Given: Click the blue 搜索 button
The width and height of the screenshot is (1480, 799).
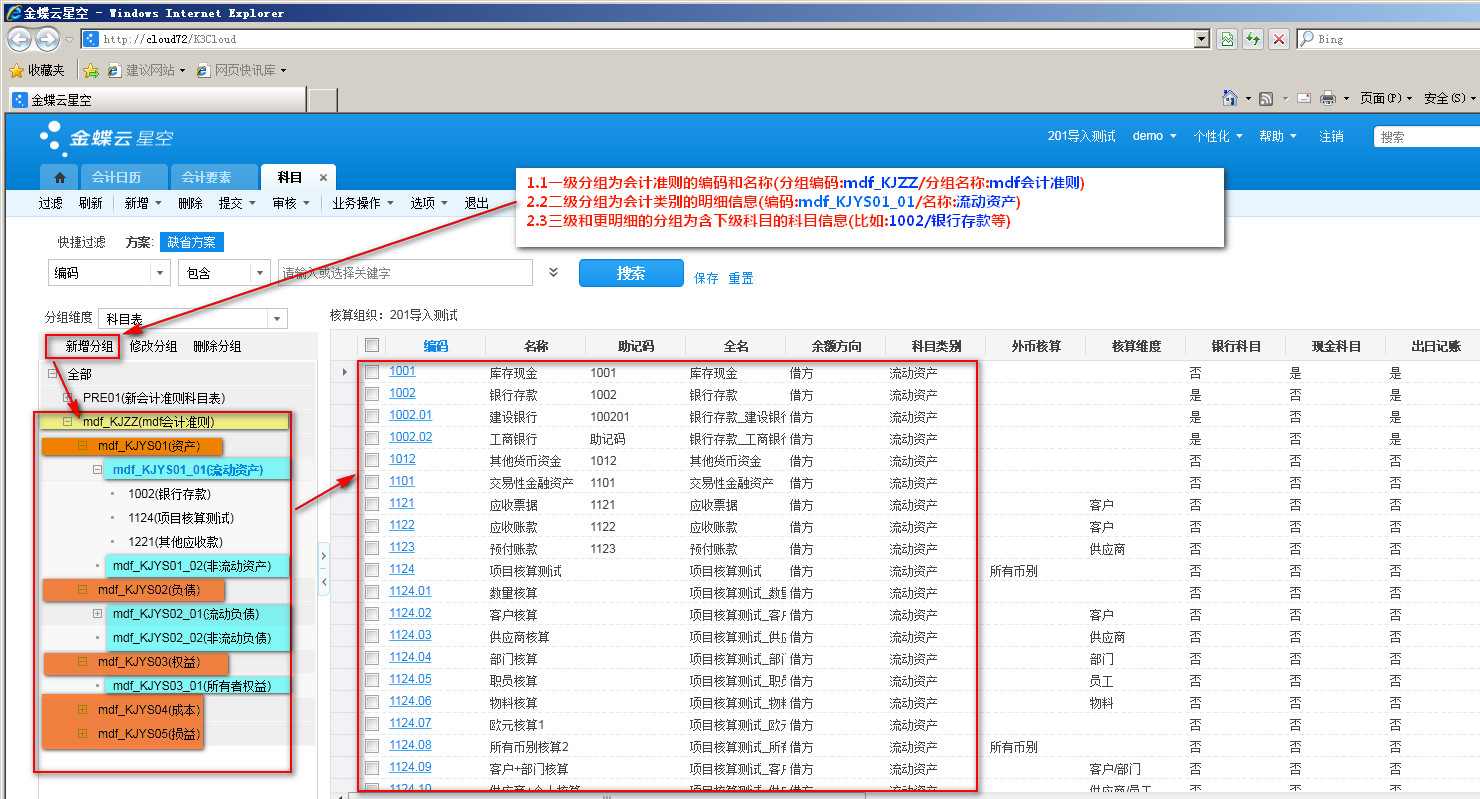Looking at the screenshot, I should tap(631, 273).
